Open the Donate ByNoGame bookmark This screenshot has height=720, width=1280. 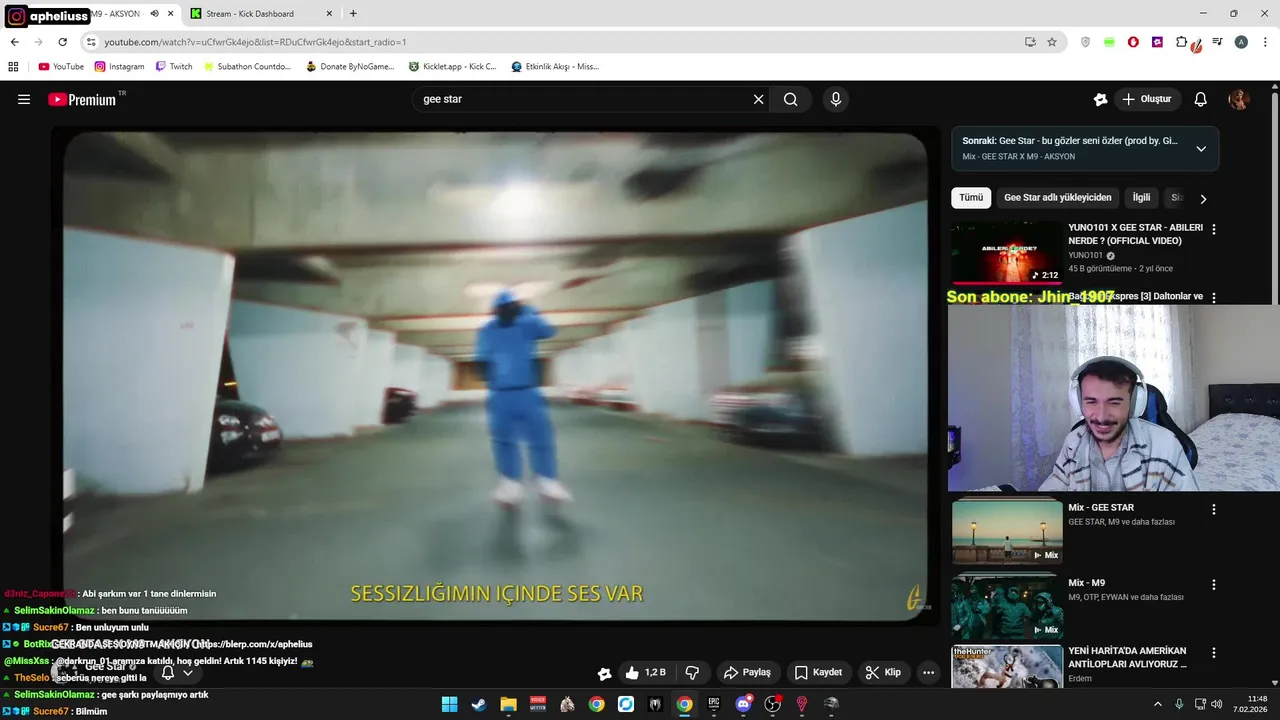point(350,67)
